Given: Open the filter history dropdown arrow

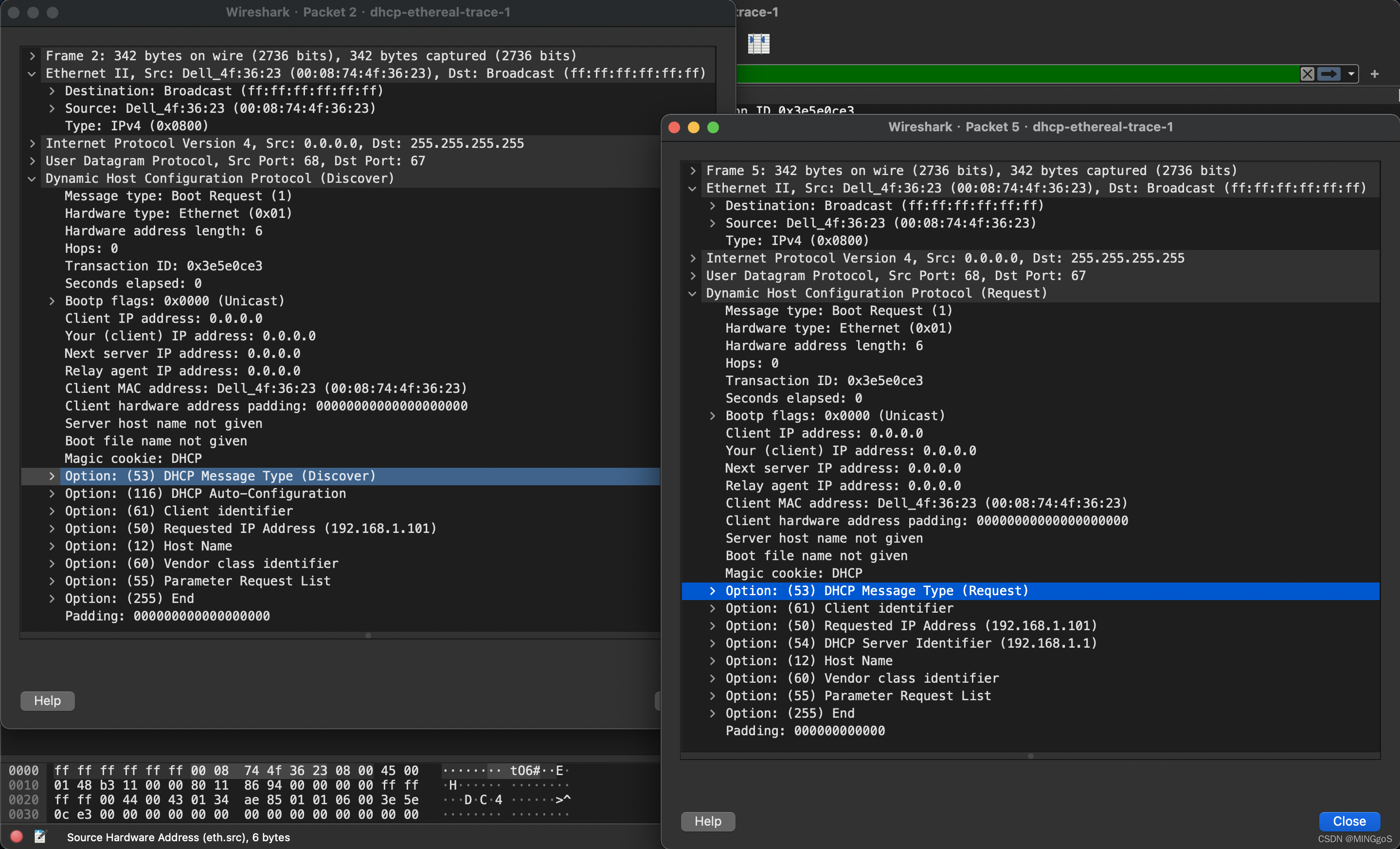Looking at the screenshot, I should point(1351,74).
